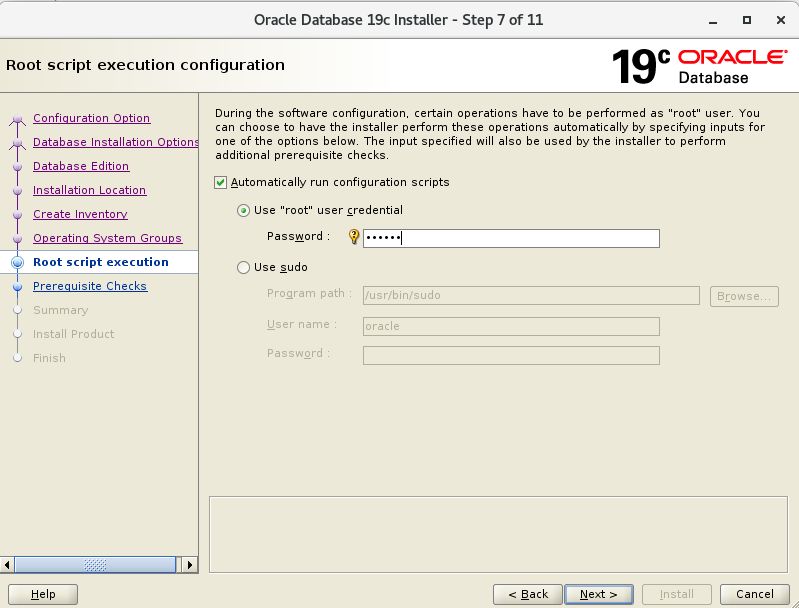Open the Database Edition step
Screen dimensions: 799x608
81,166
